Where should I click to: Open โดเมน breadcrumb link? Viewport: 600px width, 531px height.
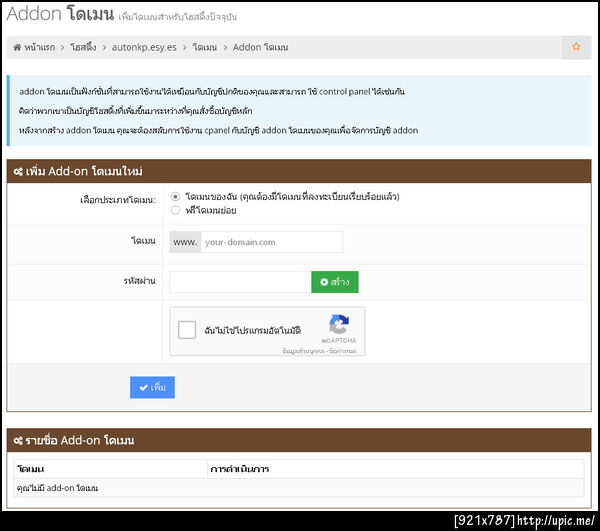205,47
